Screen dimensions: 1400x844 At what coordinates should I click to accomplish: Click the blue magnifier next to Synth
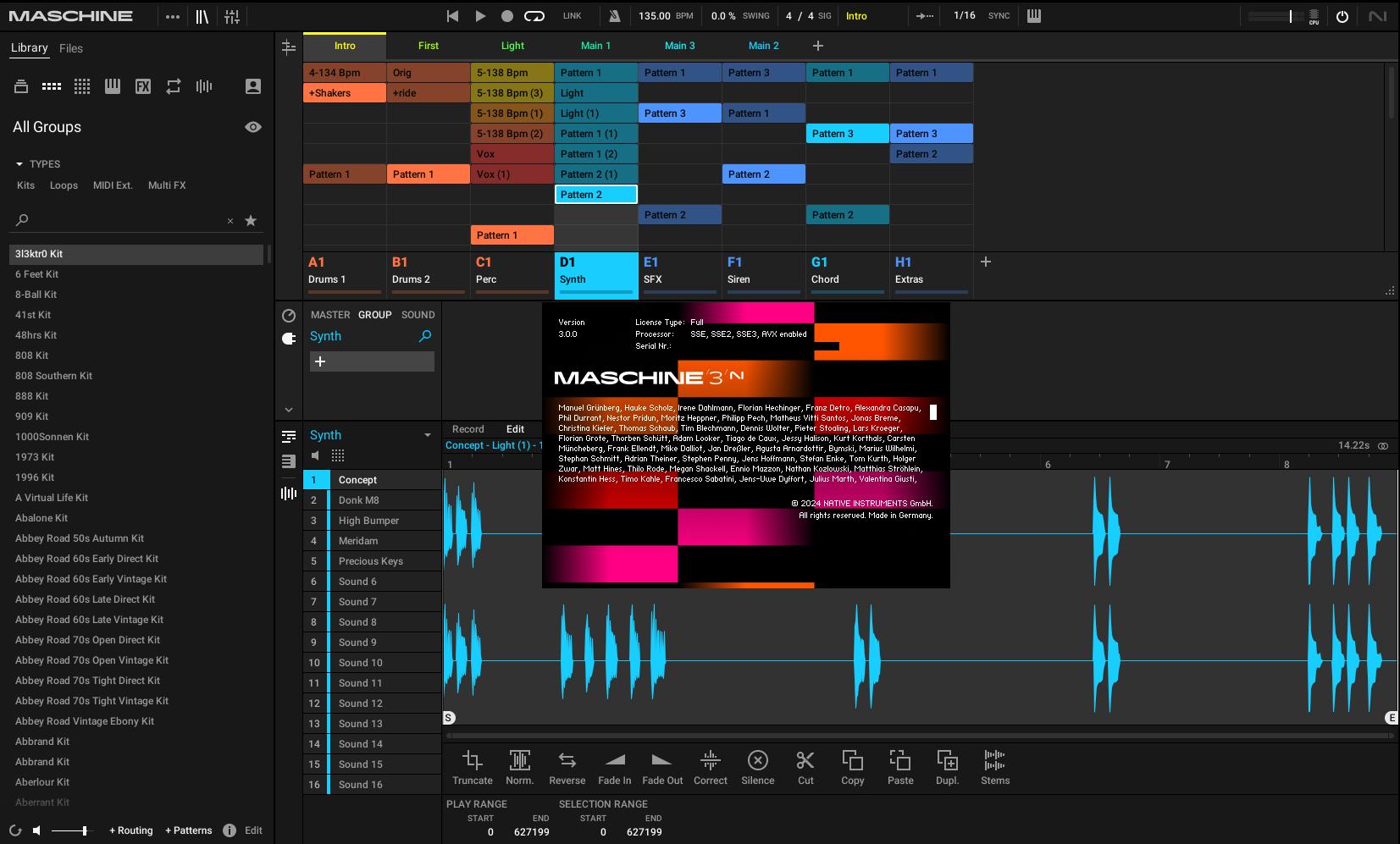[425, 336]
